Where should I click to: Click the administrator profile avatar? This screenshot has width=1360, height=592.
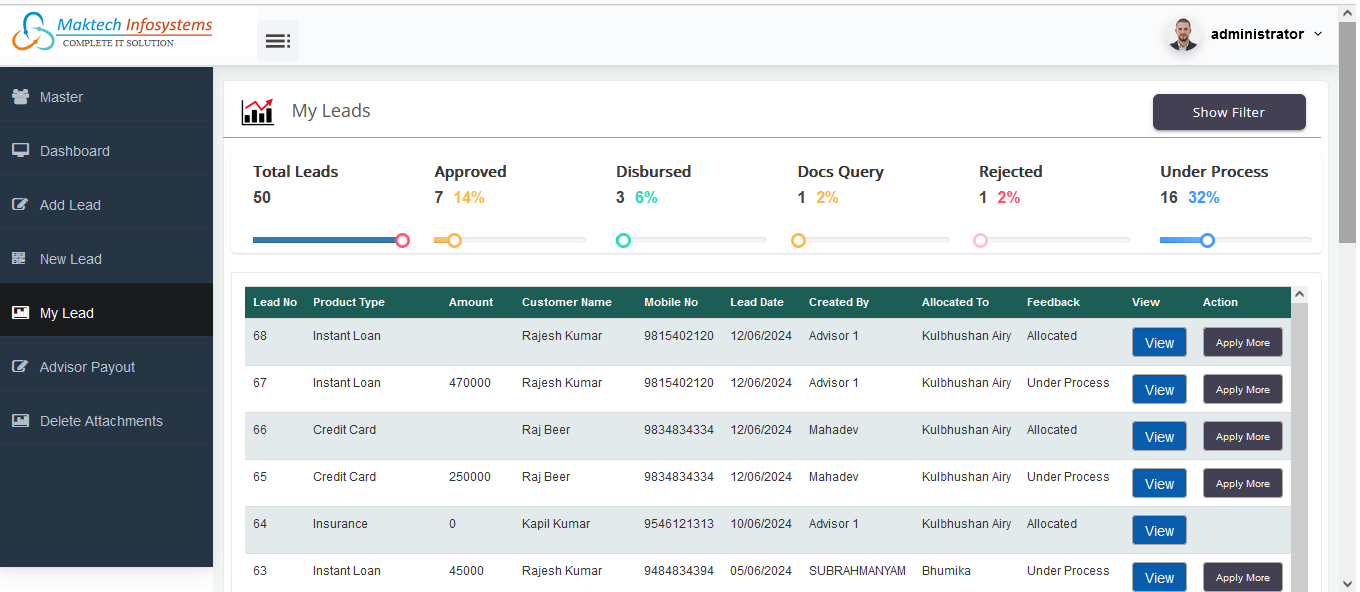click(1184, 35)
